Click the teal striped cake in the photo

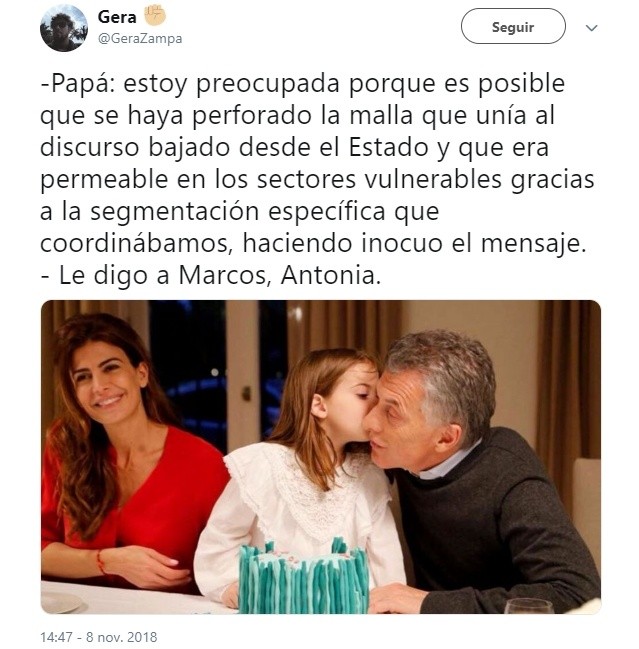(303, 577)
